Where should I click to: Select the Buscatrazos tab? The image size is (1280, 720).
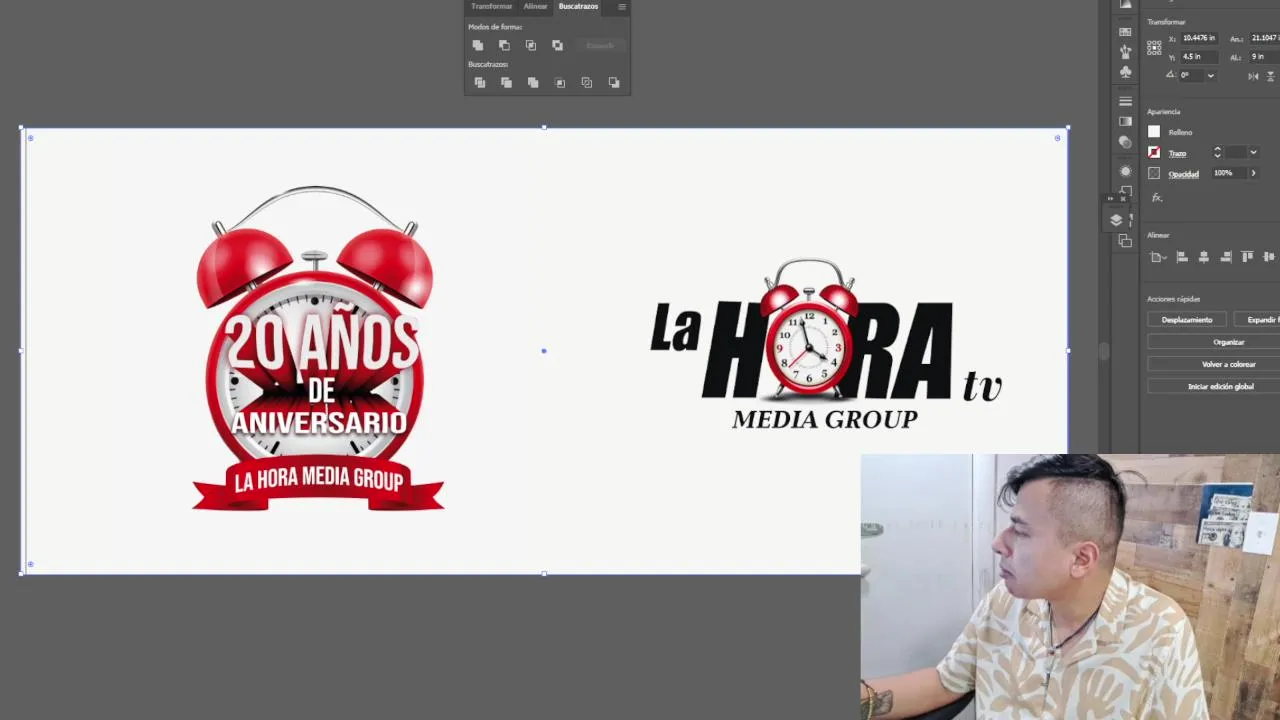(578, 6)
